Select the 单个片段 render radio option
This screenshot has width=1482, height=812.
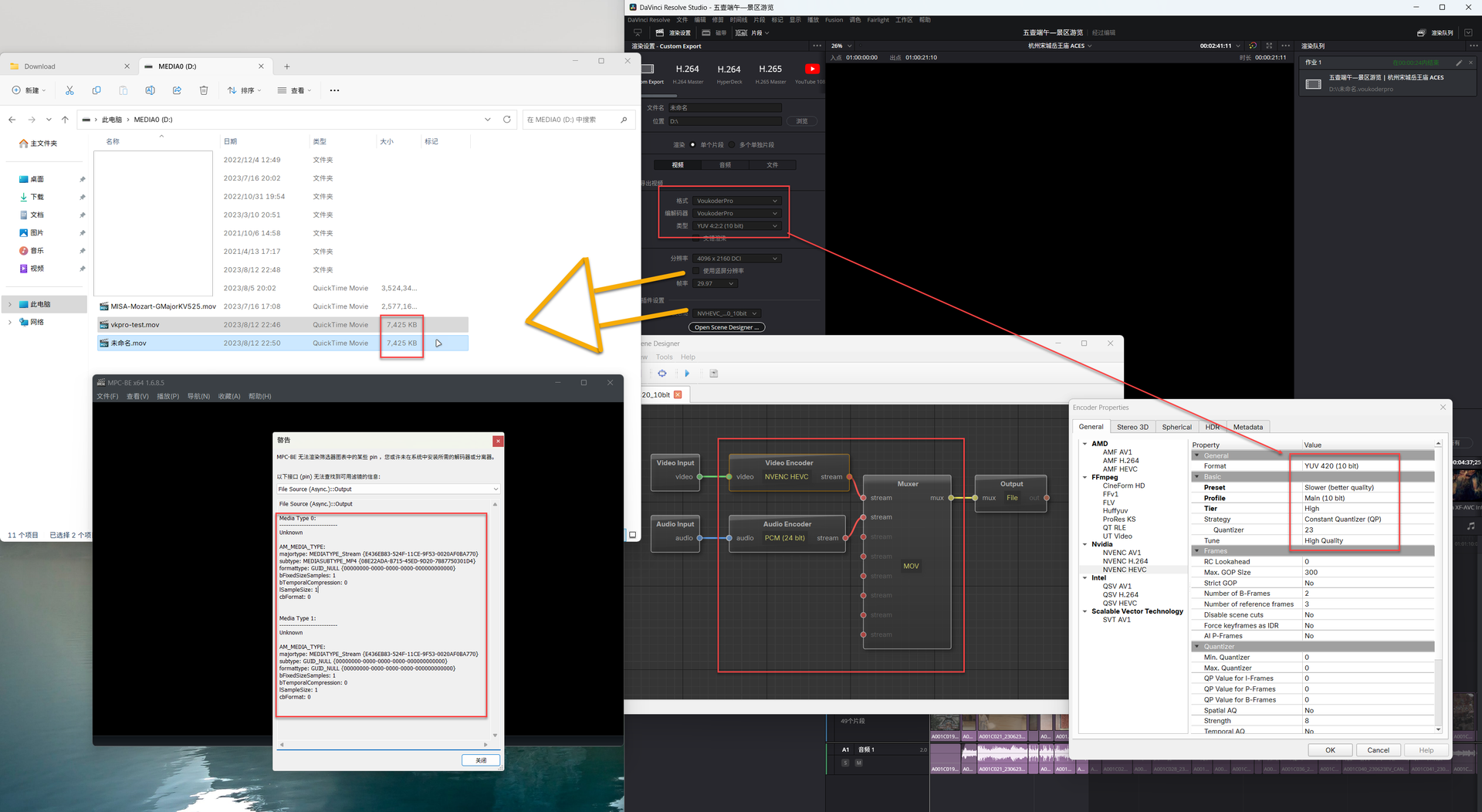pos(693,145)
